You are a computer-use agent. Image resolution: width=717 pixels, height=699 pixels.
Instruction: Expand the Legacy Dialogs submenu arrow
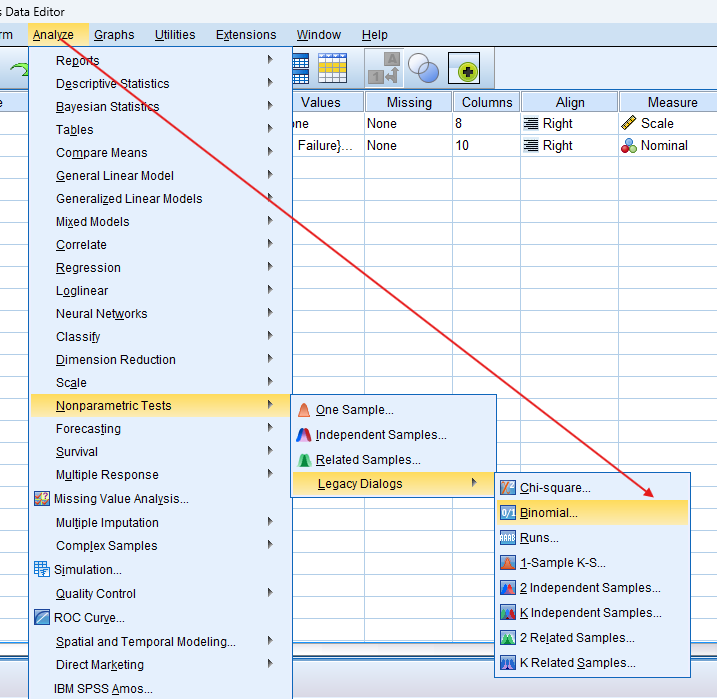474,484
